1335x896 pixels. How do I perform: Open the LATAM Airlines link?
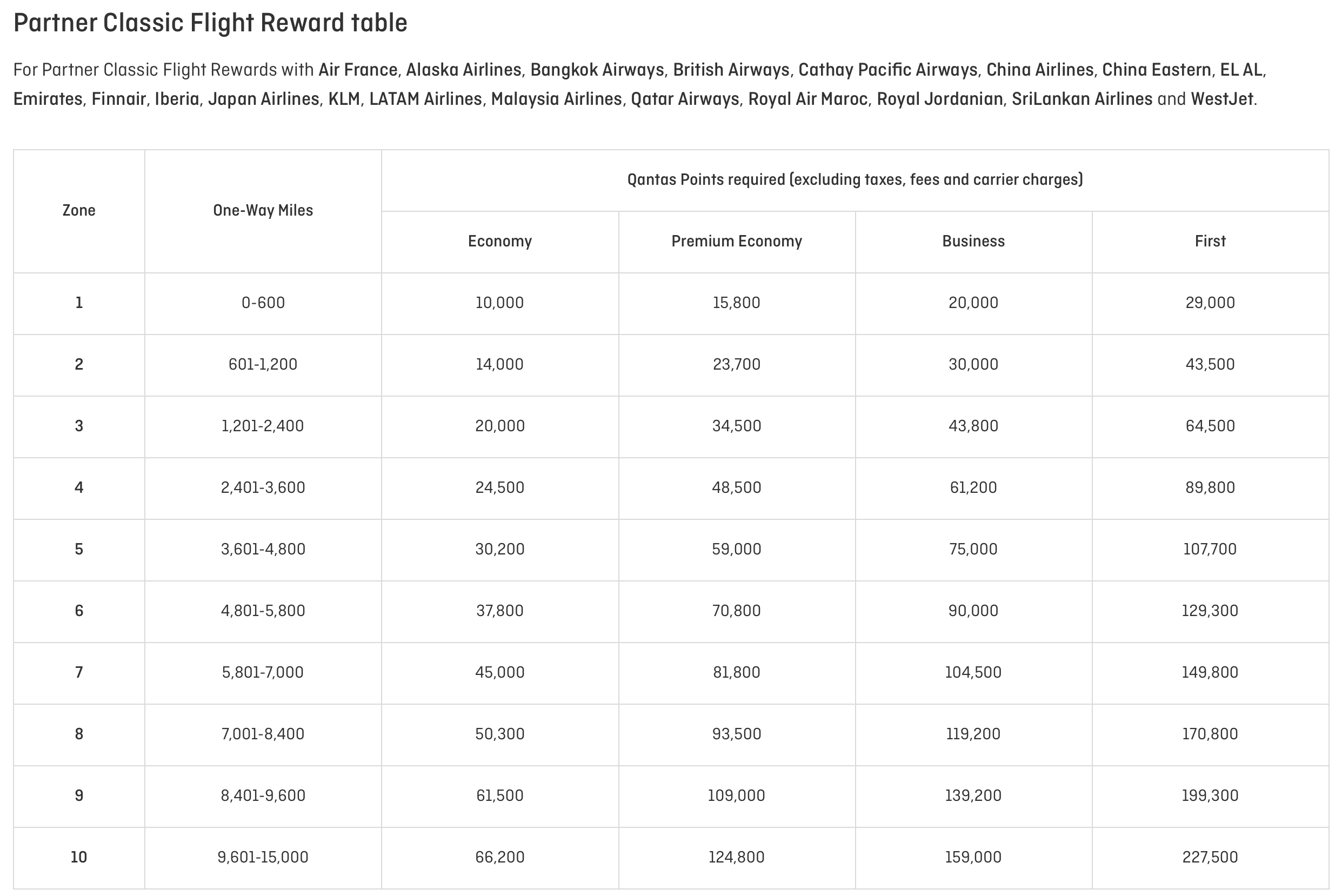[x=425, y=99]
